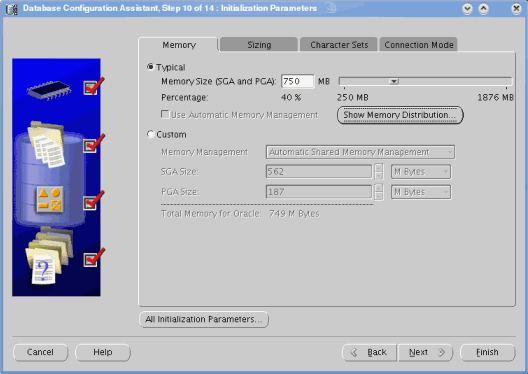This screenshot has height=374, width=528.
Task: Switch to the Sizing tab
Action: [259, 45]
